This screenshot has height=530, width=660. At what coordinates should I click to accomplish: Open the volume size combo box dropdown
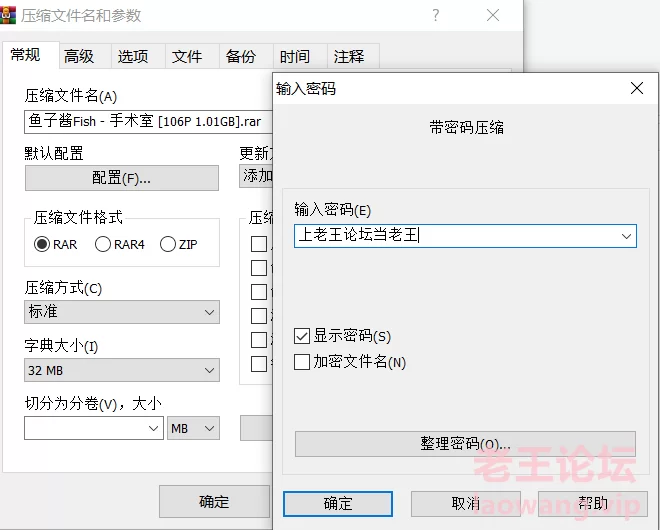(x=153, y=428)
